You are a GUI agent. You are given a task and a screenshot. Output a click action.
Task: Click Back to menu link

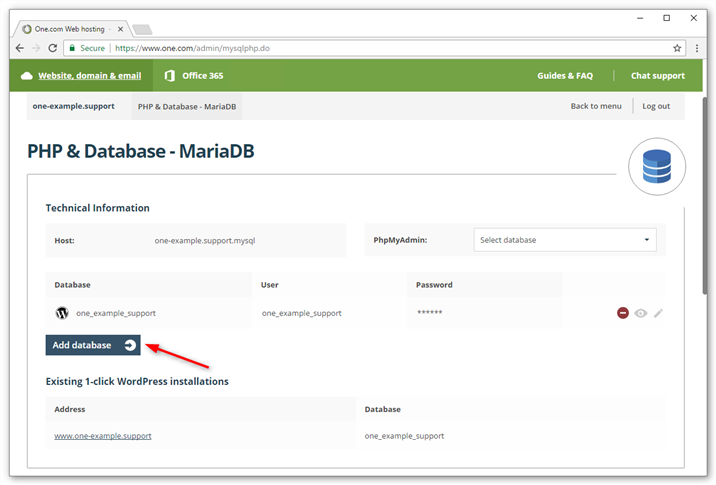coord(596,106)
